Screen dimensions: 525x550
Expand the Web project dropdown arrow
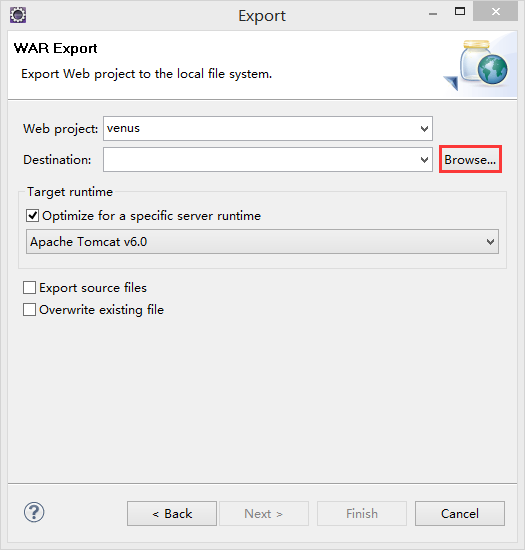(424, 129)
